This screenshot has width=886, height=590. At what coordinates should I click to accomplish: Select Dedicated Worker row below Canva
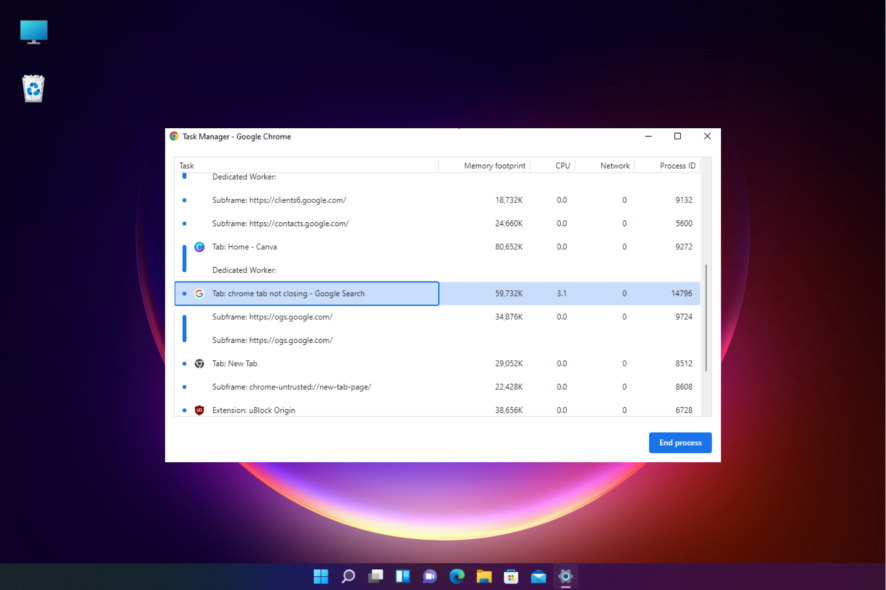[x=437, y=270]
